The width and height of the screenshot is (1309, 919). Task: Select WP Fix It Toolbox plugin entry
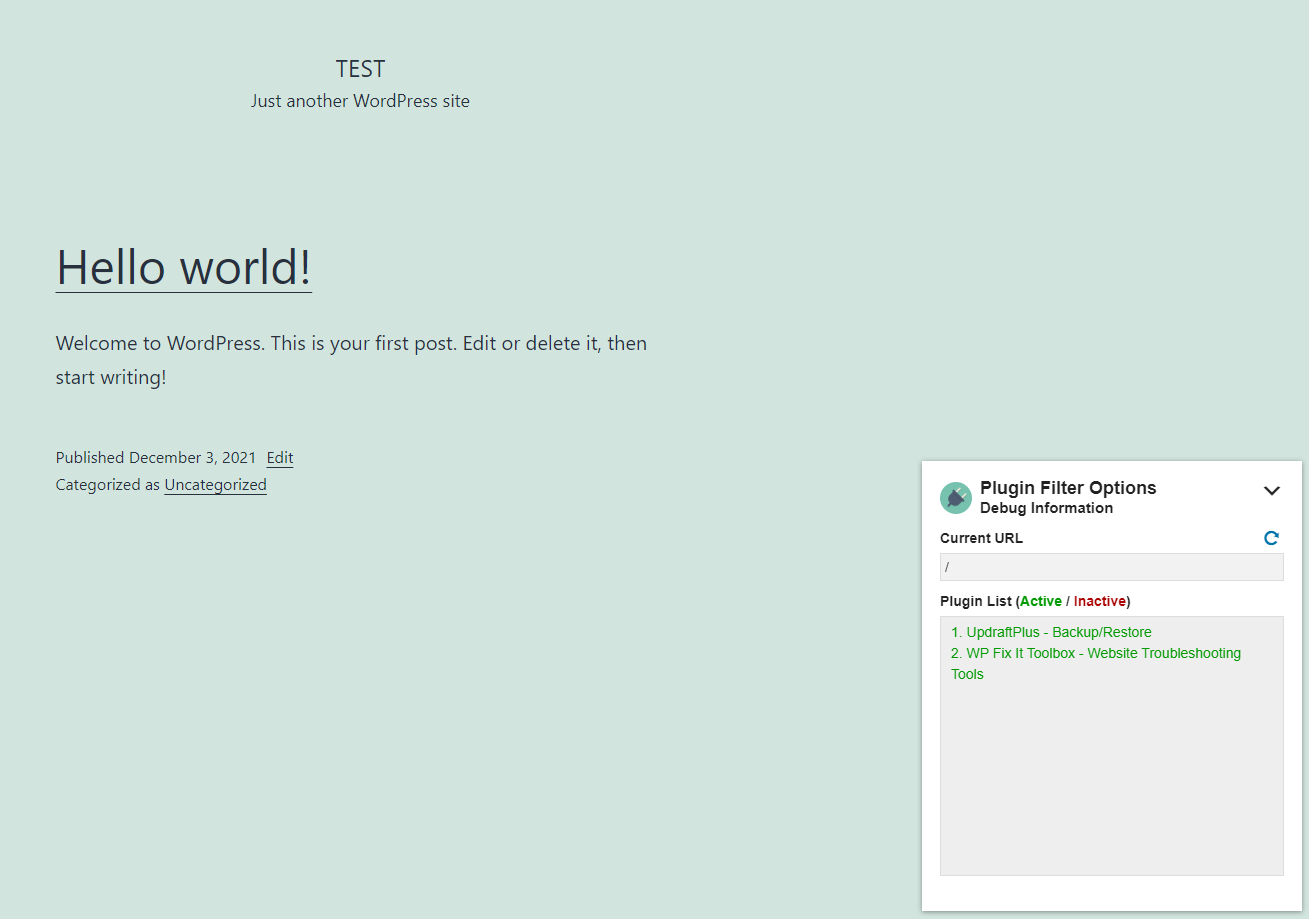(x=1096, y=663)
